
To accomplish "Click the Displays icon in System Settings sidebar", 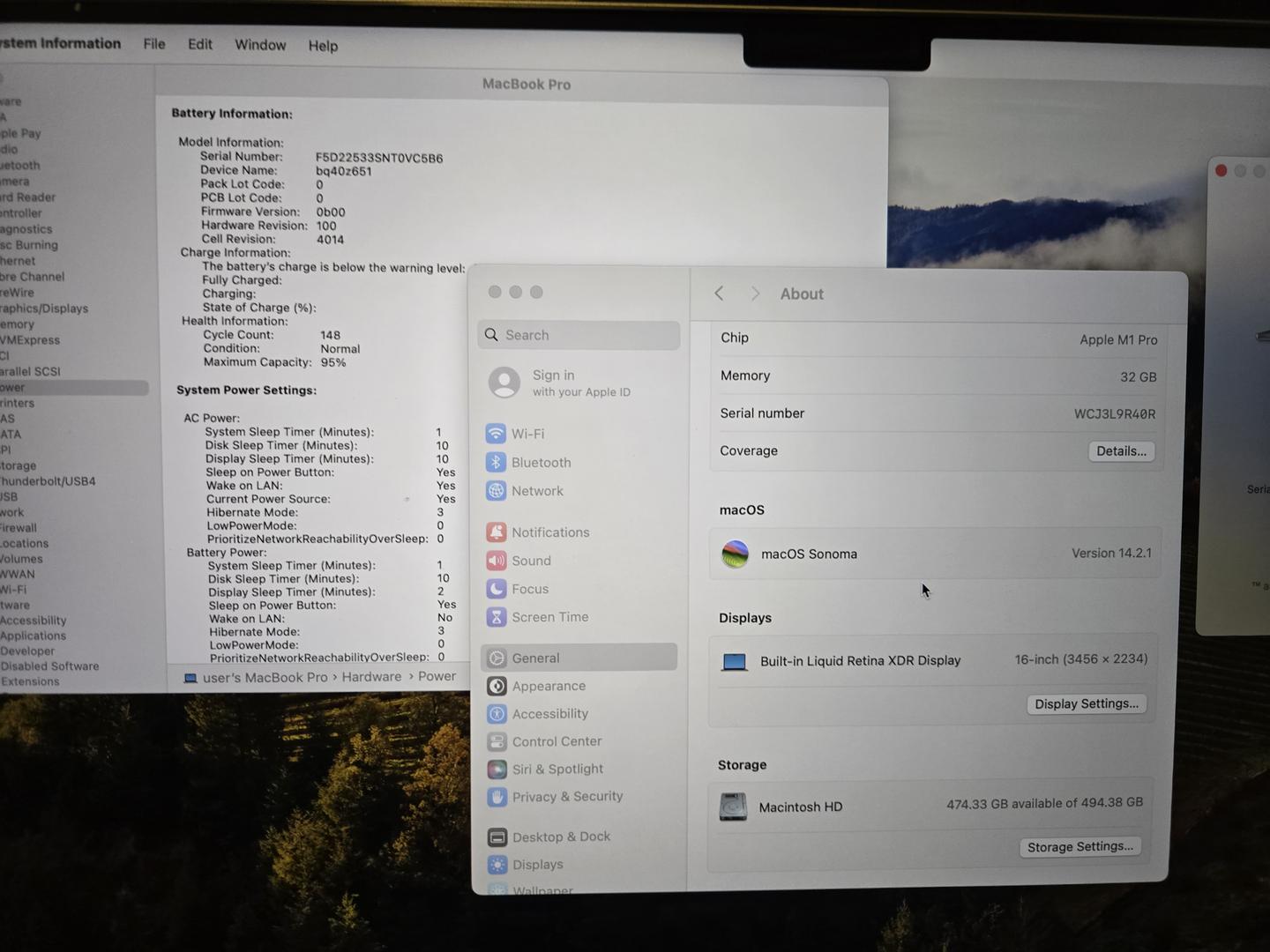I will pyautogui.click(x=497, y=865).
